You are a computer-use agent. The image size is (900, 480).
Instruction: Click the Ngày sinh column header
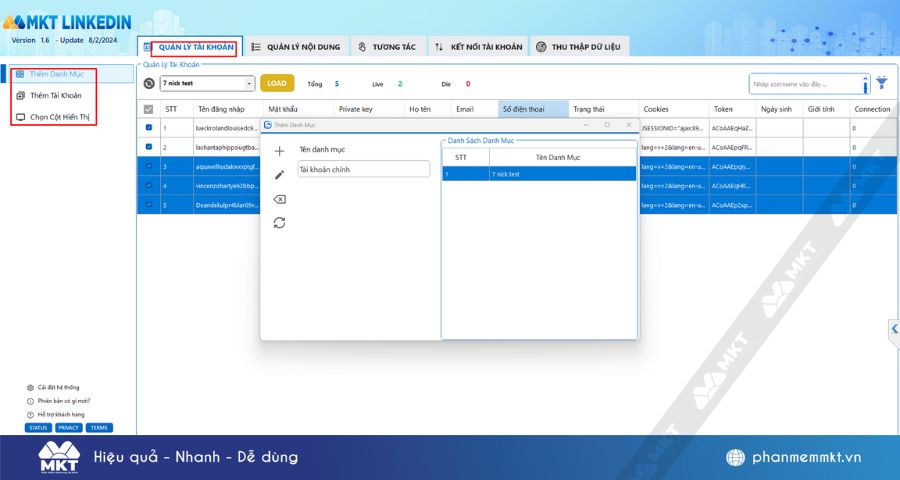click(777, 109)
